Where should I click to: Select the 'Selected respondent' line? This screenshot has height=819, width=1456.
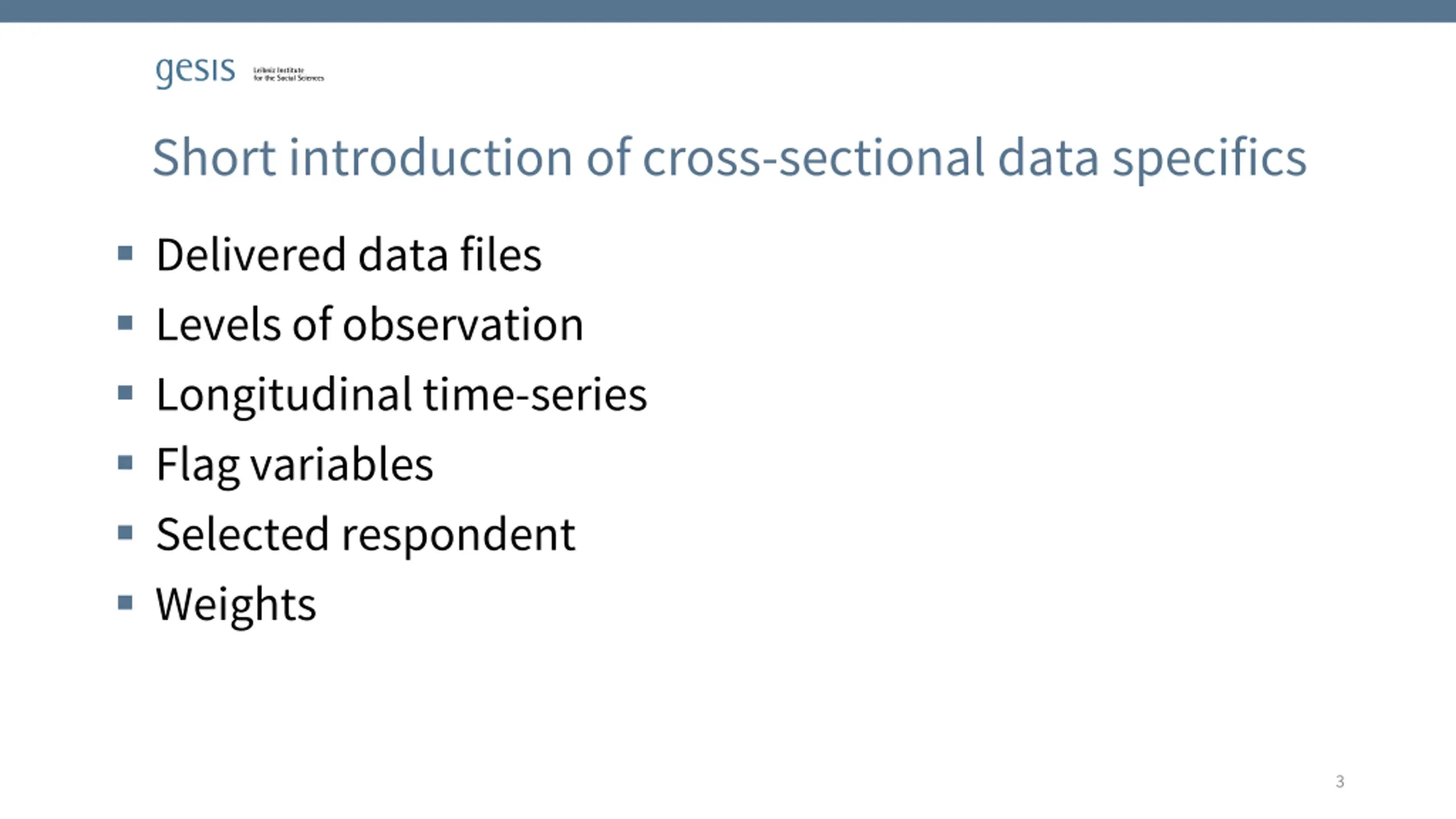coord(366,535)
